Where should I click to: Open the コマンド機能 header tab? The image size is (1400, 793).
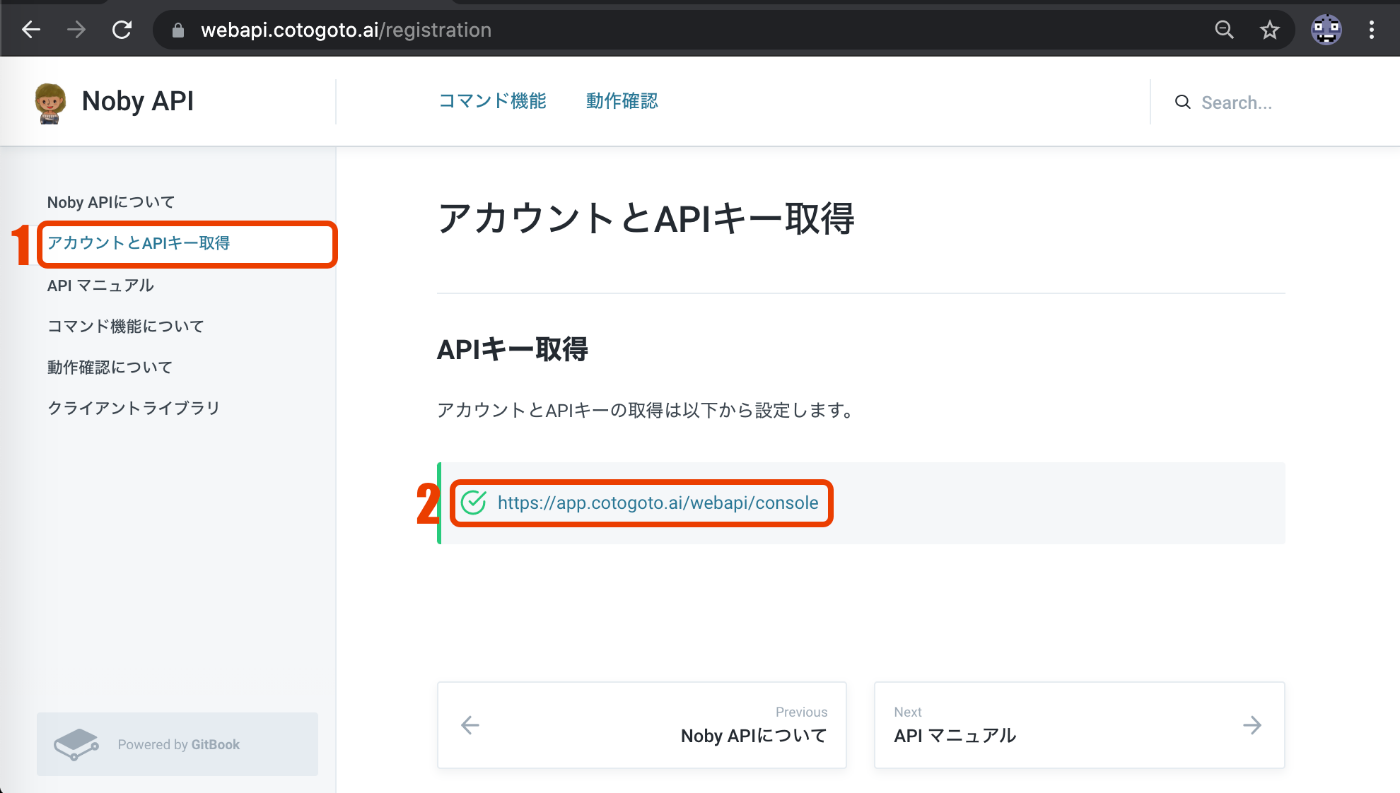[x=492, y=101]
